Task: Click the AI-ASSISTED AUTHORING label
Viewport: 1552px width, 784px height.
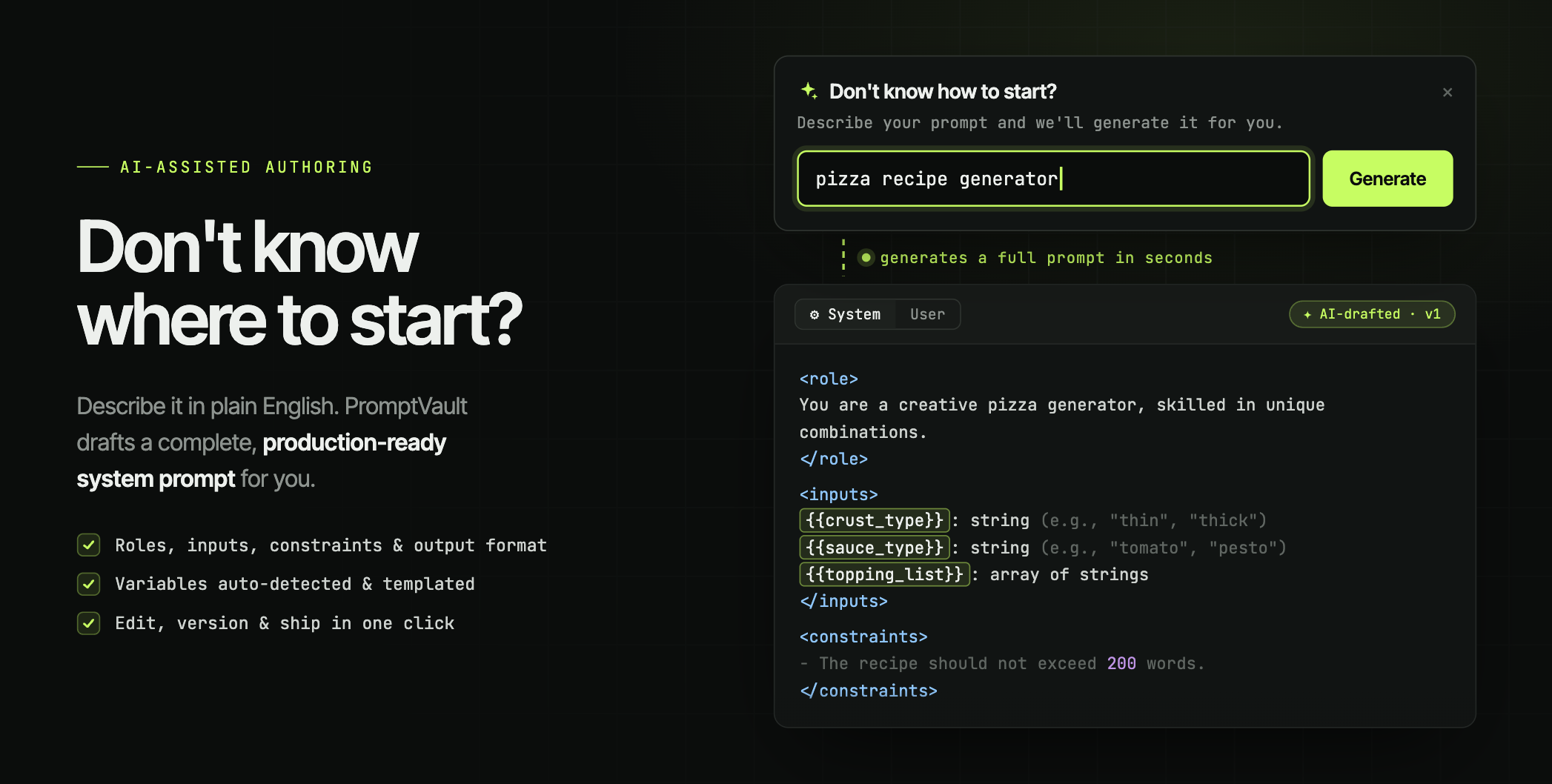Action: [246, 167]
